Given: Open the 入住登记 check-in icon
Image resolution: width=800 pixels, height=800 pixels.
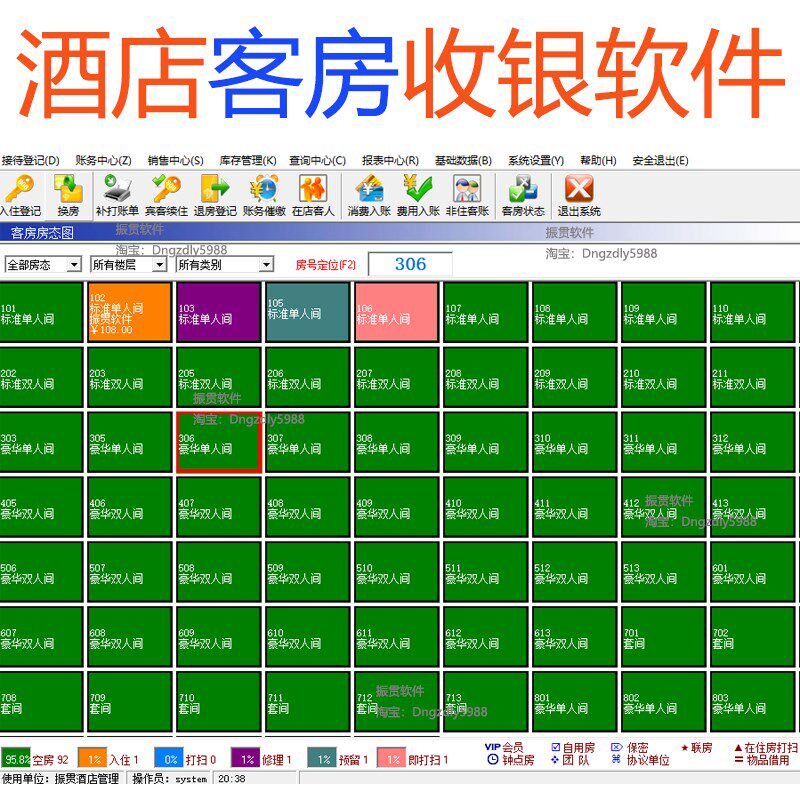Looking at the screenshot, I should pyautogui.click(x=20, y=193).
